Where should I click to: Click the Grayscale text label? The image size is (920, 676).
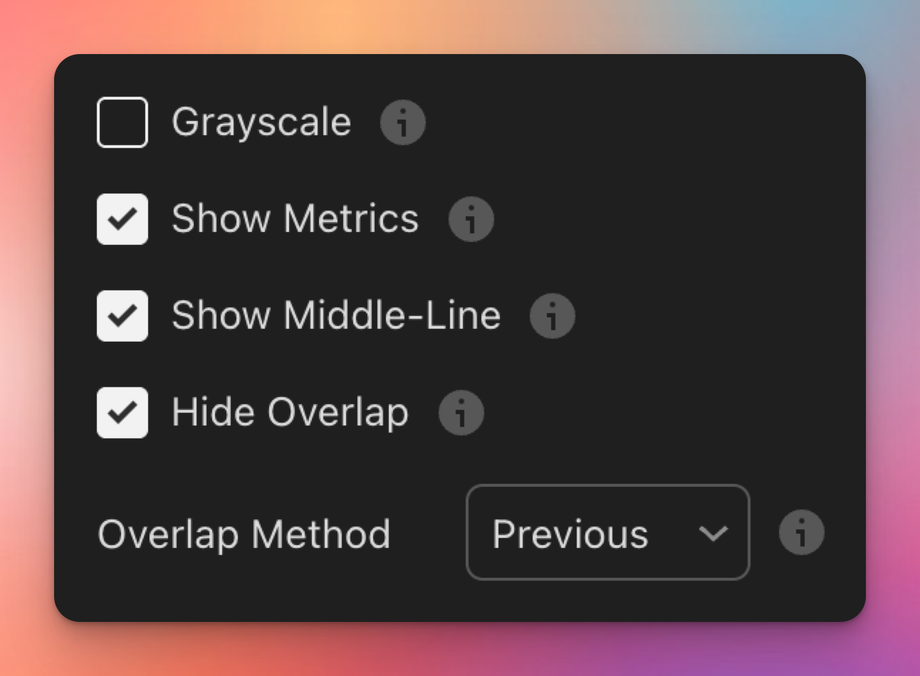tap(261, 123)
